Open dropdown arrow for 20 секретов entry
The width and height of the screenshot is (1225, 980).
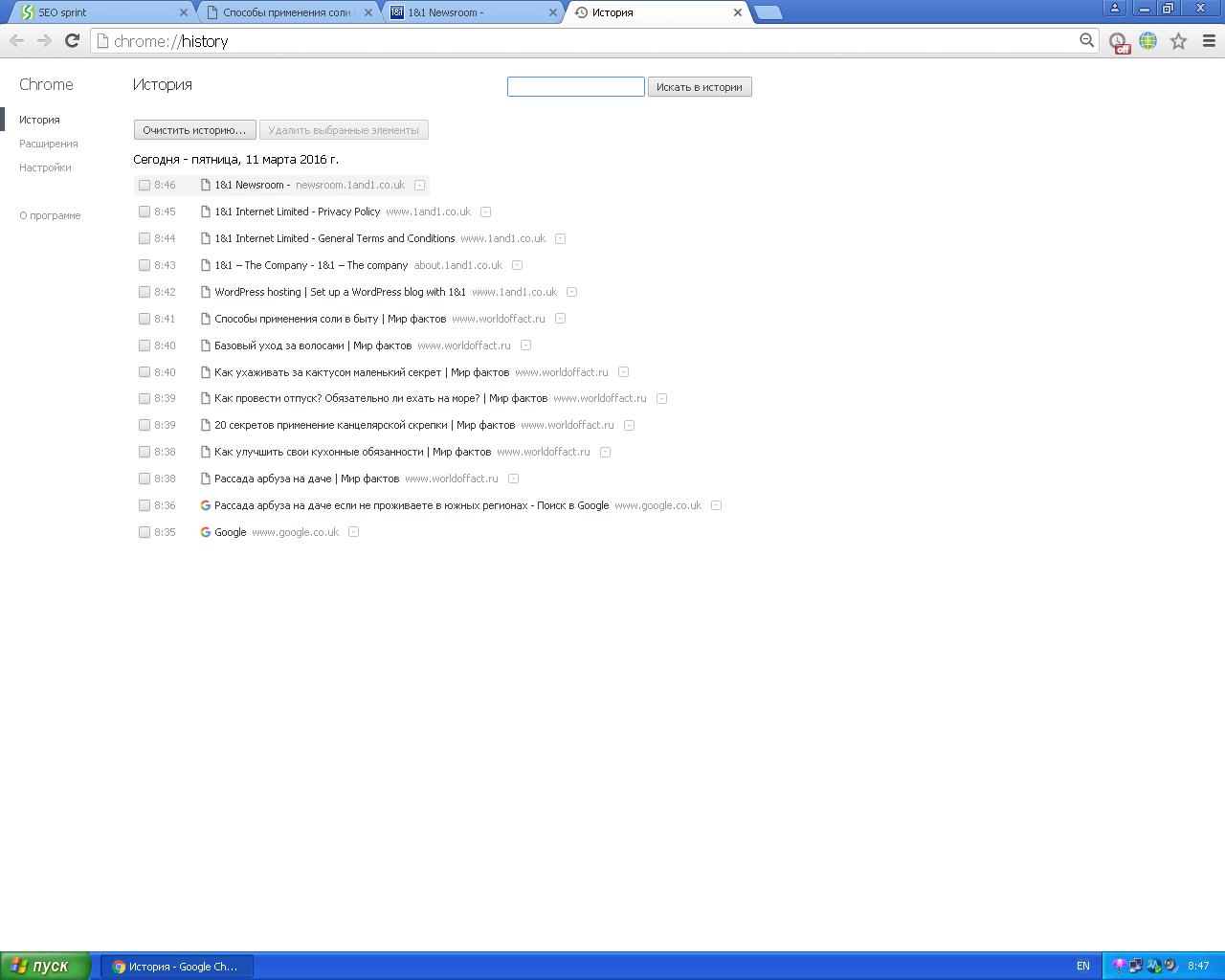point(629,425)
